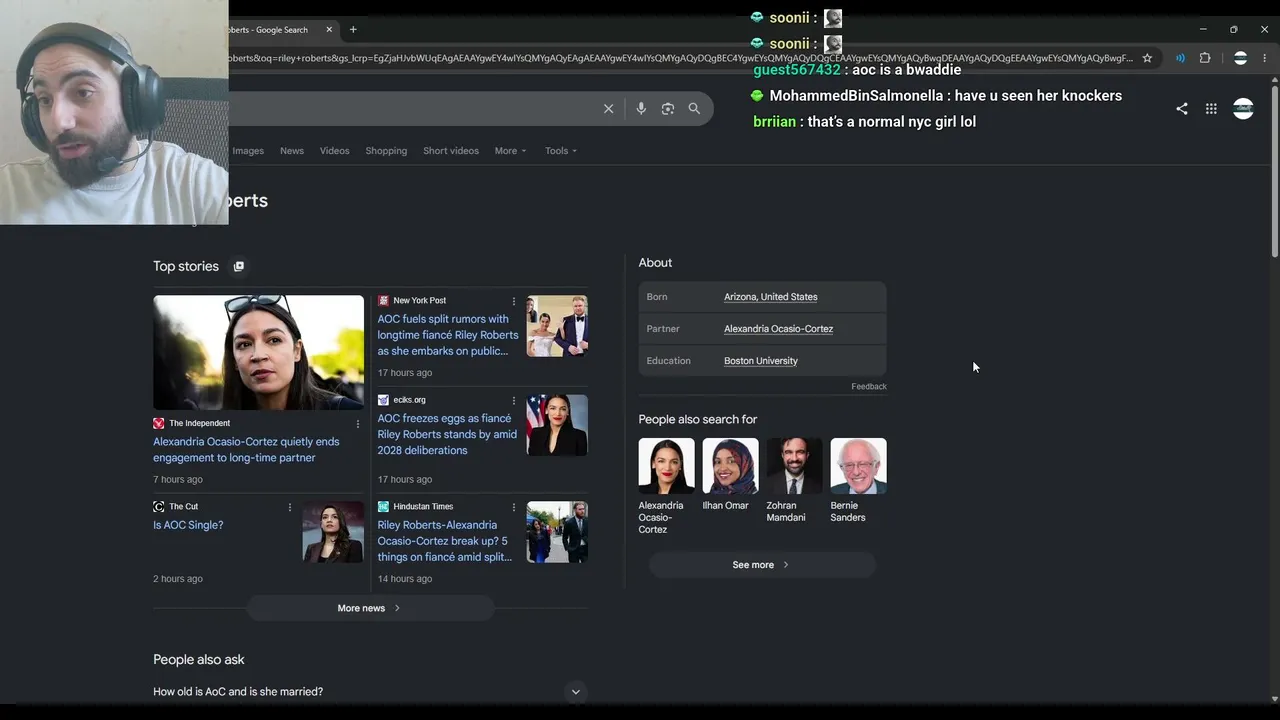Click the Feedback link under About
Image resolution: width=1280 pixels, height=720 pixels.
869,387
